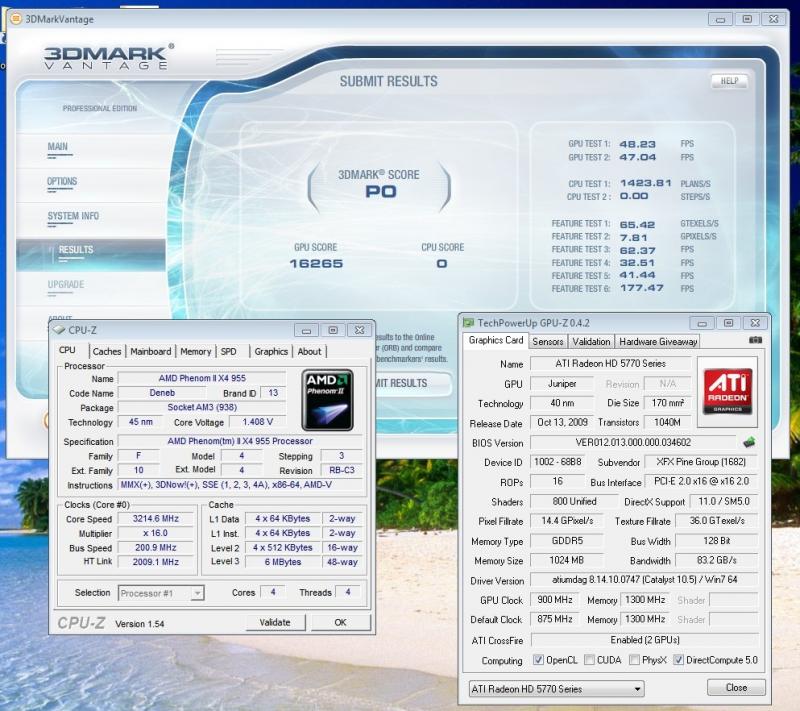
Task: Click the Specification field in CPU-Z
Action: 240,441
